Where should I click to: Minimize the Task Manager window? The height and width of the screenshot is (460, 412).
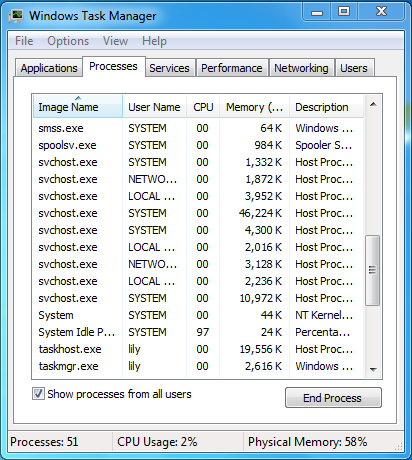317,13
